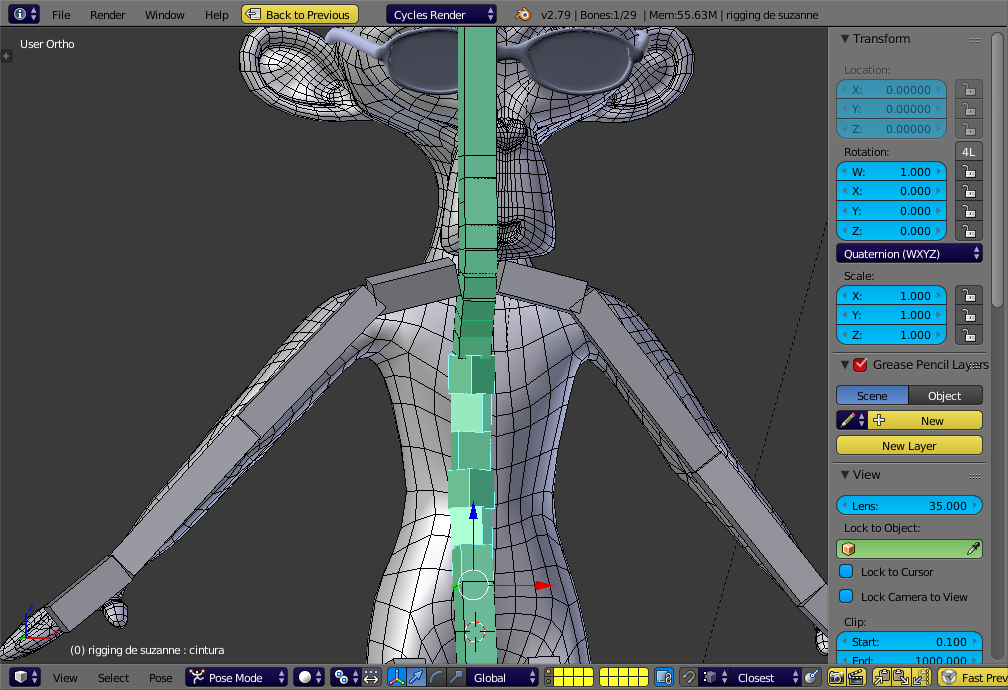Viewport: 1008px width, 690px height.
Task: Click the OpenGL render camera icon
Action: coord(836,677)
